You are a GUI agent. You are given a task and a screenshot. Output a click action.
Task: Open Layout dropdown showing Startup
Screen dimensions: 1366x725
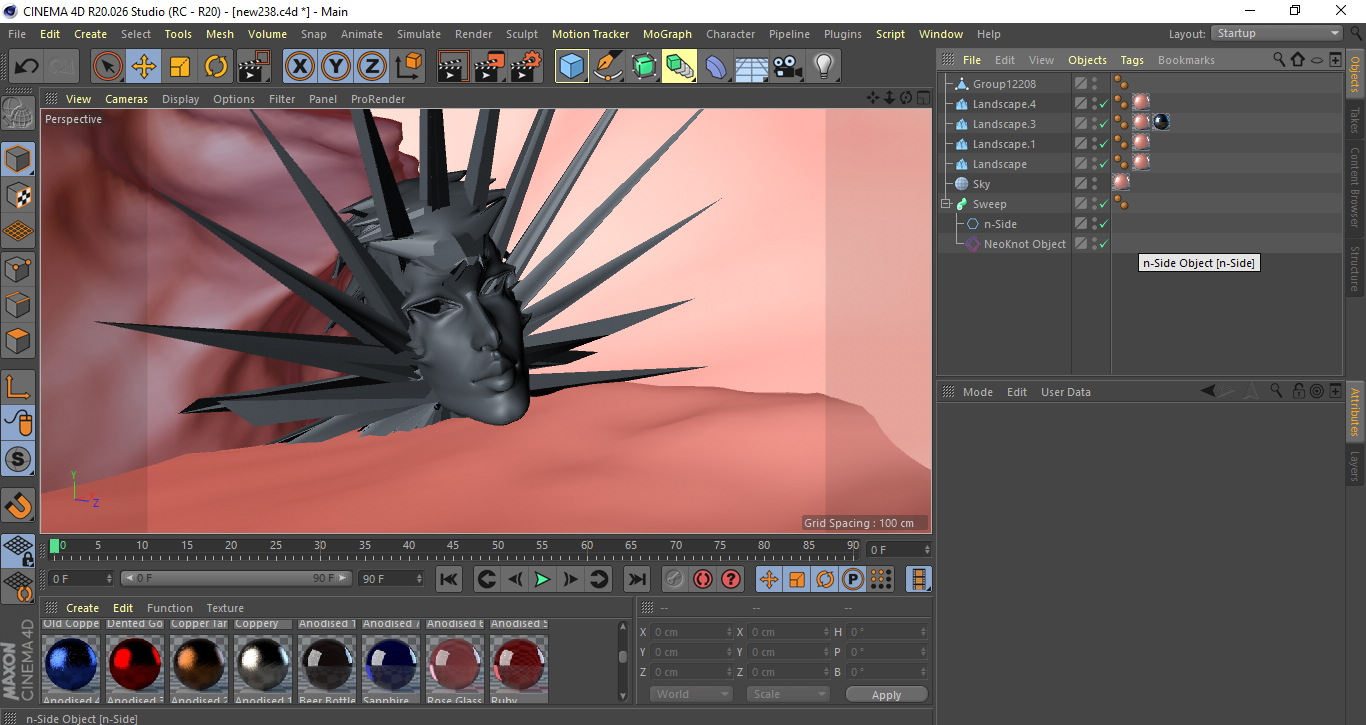(x=1277, y=33)
